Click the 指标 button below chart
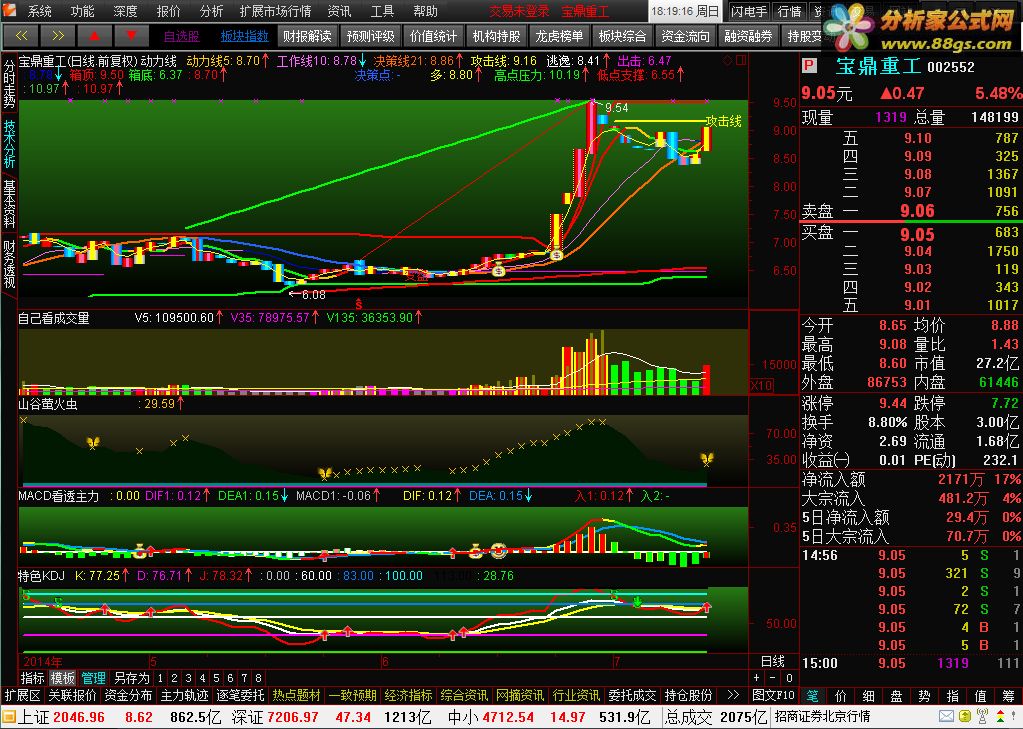Screen dimensions: 1023x729 point(33,678)
